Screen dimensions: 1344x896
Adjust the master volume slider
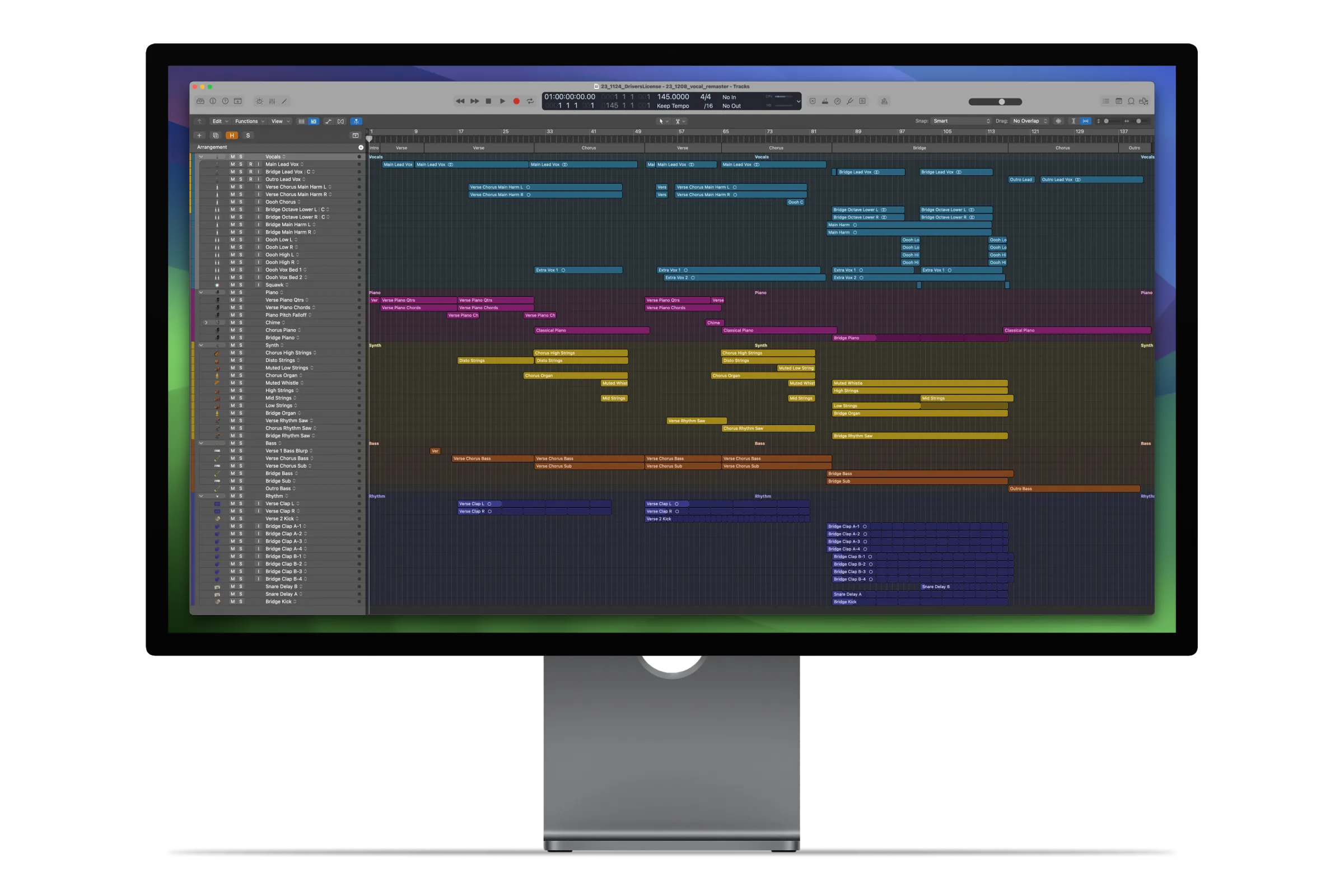1001,102
